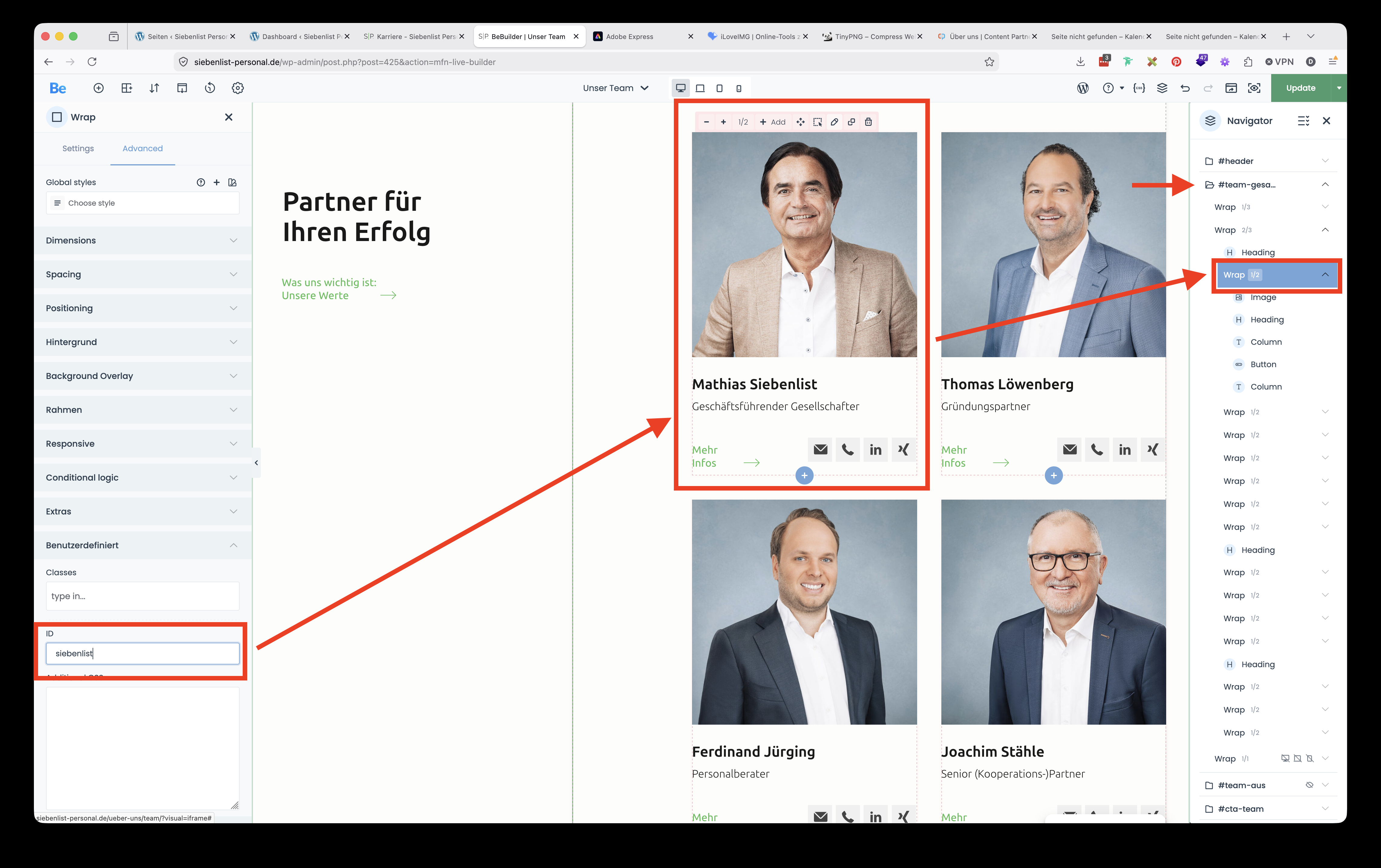Clone the wrap using duplicate icon
Screen dimensions: 1381x868
(852, 122)
